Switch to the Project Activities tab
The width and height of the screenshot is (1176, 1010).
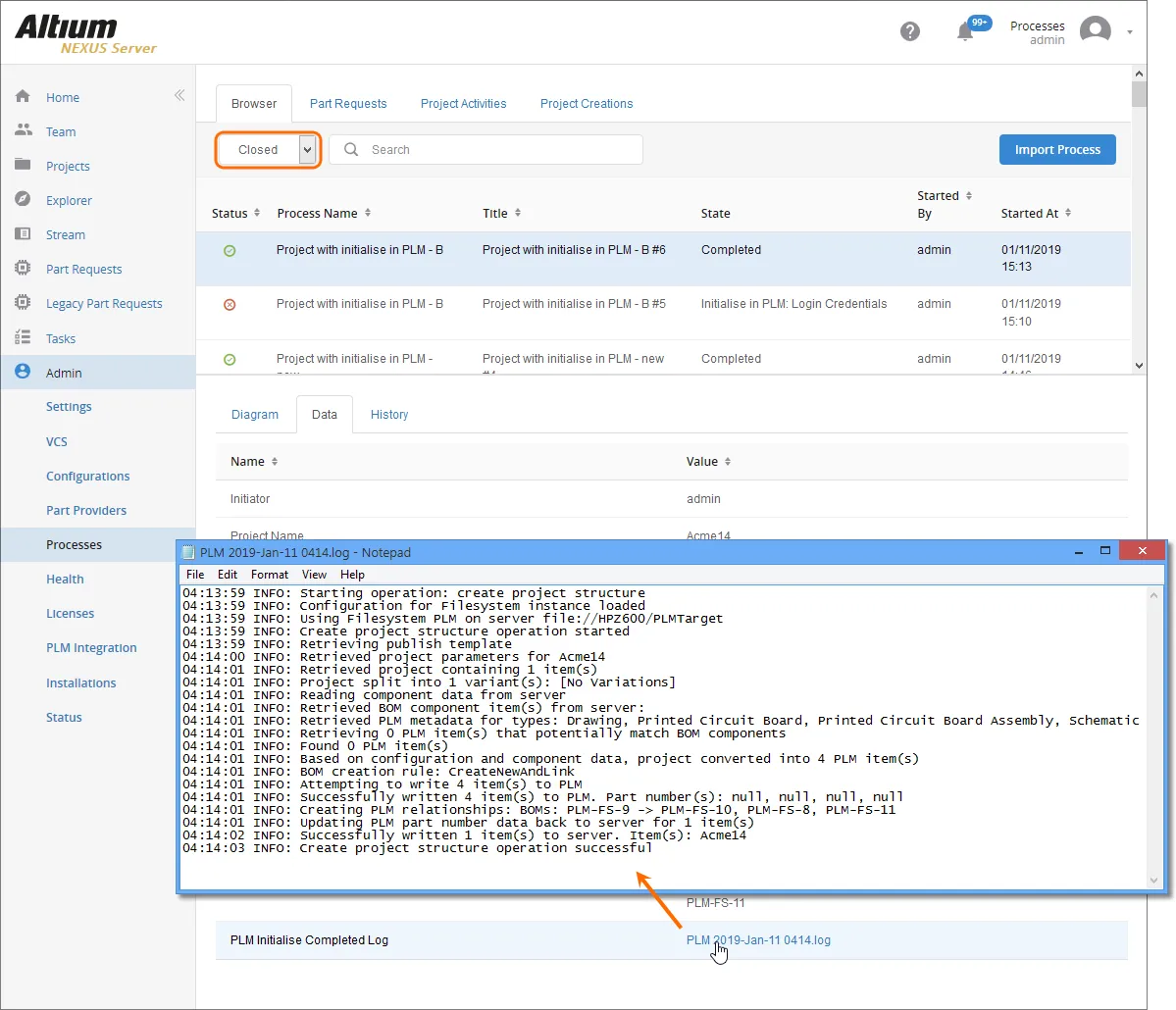464,104
